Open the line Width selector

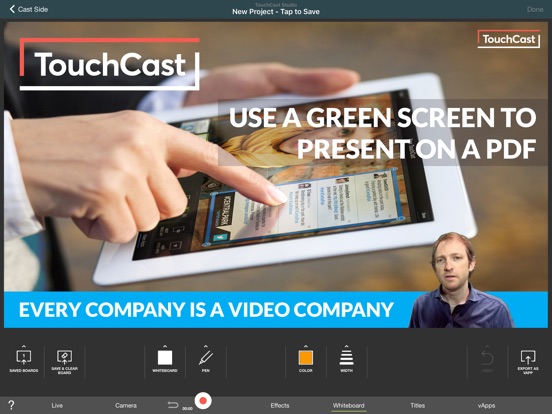pos(346,358)
